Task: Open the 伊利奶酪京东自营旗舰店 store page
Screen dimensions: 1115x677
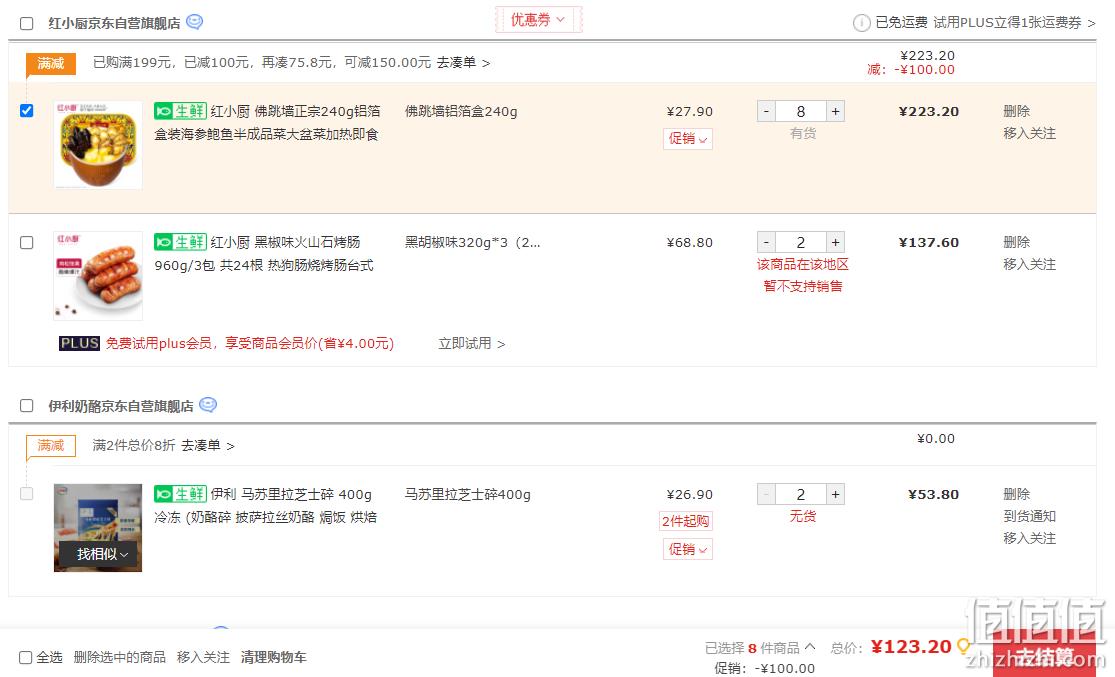Action: click(121, 406)
